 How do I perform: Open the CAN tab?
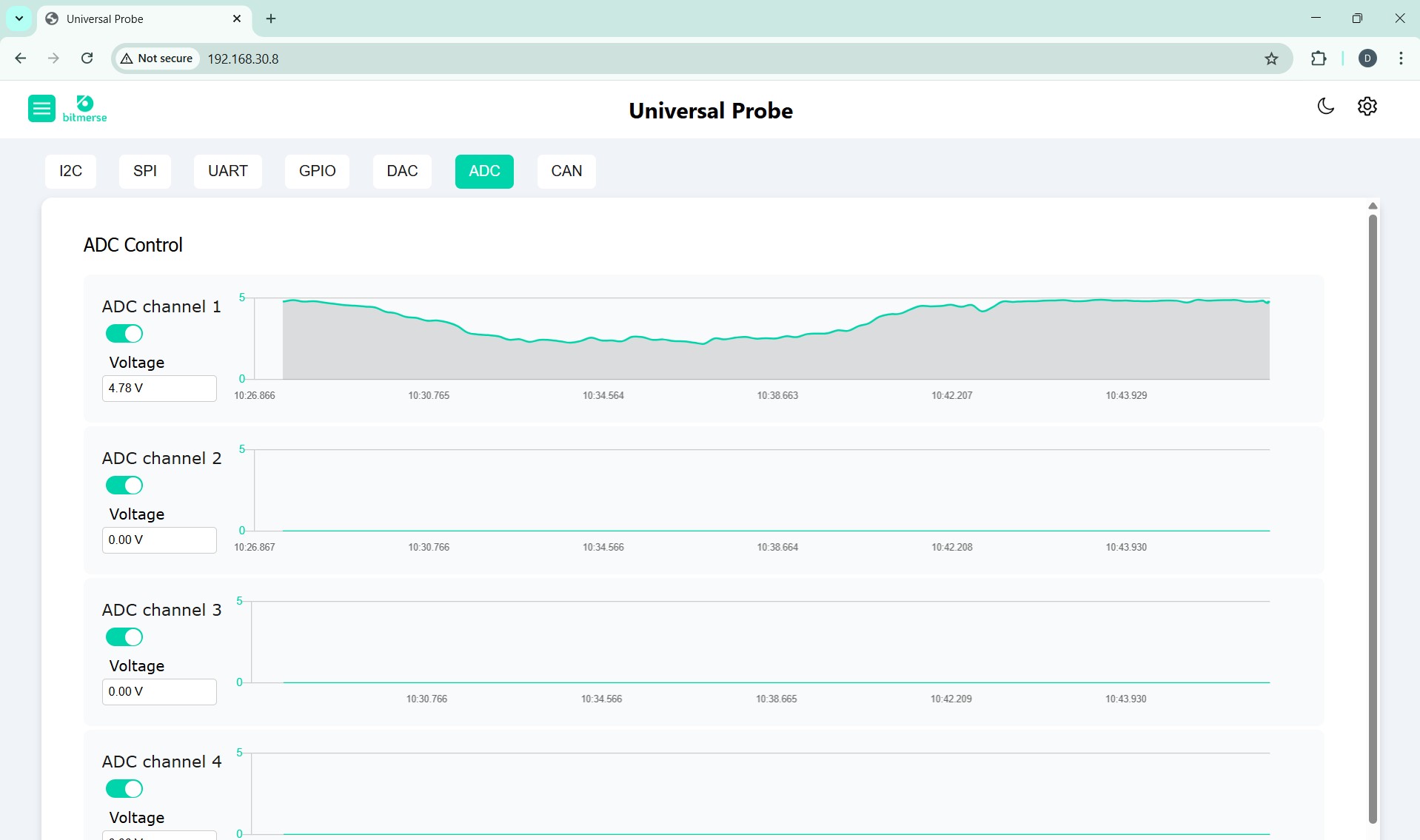(x=566, y=171)
